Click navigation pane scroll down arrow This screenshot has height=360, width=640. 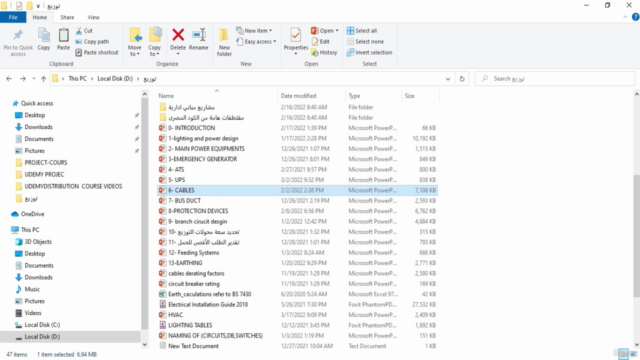[144, 345]
